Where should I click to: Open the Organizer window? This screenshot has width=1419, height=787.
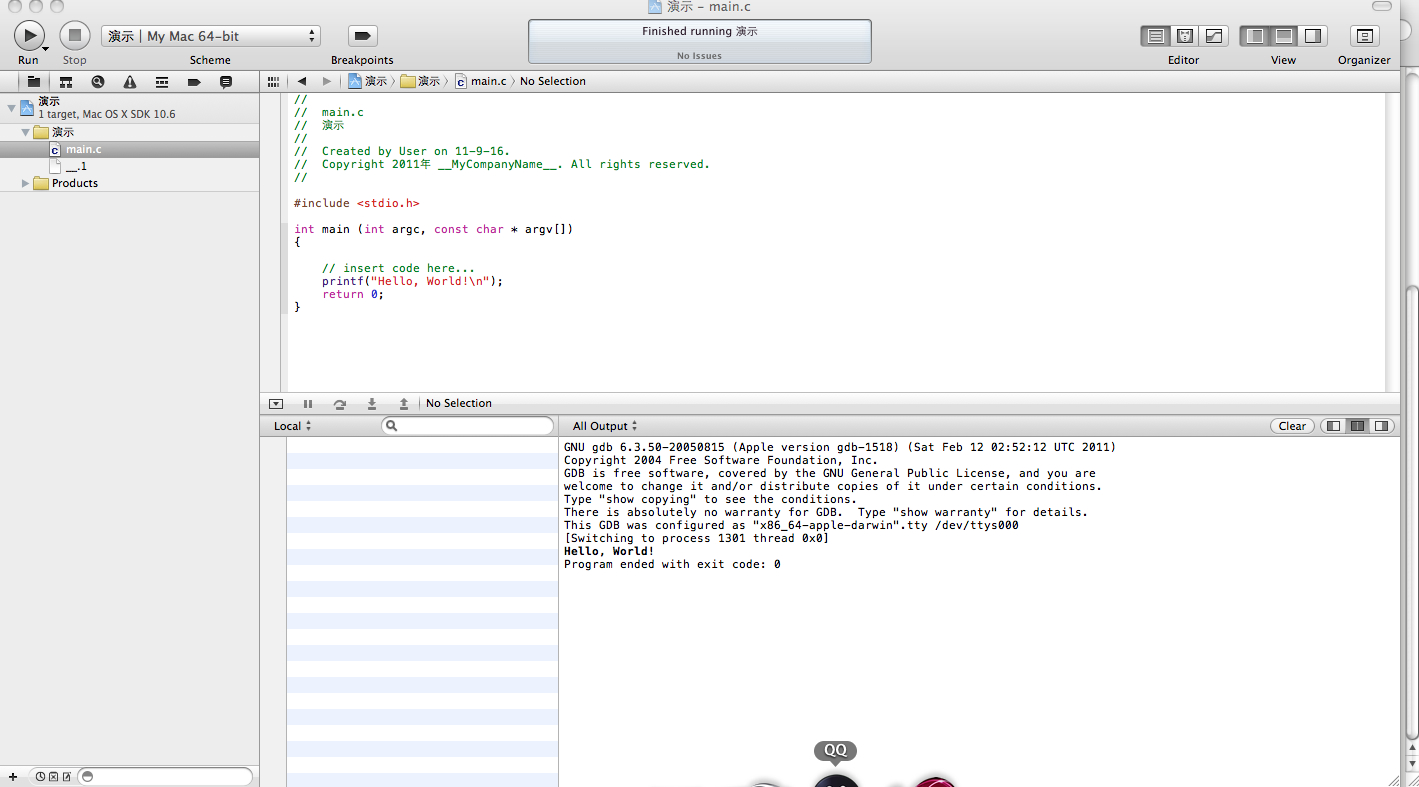coord(1364,36)
